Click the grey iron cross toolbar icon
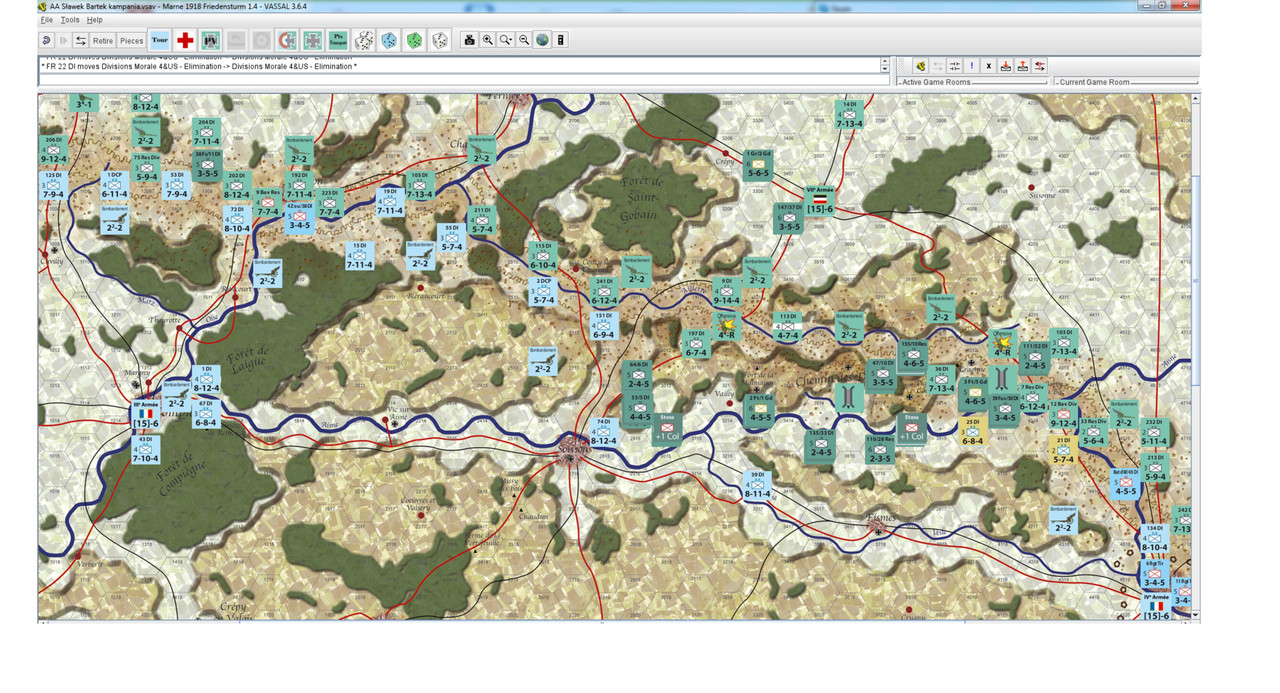The image size is (1280, 693). [313, 40]
